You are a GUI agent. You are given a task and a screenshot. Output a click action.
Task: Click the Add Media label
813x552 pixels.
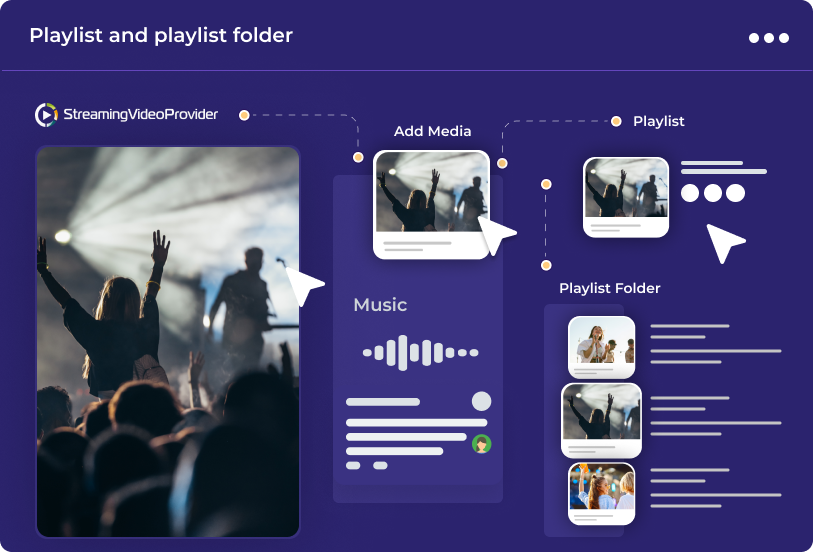pyautogui.click(x=432, y=131)
